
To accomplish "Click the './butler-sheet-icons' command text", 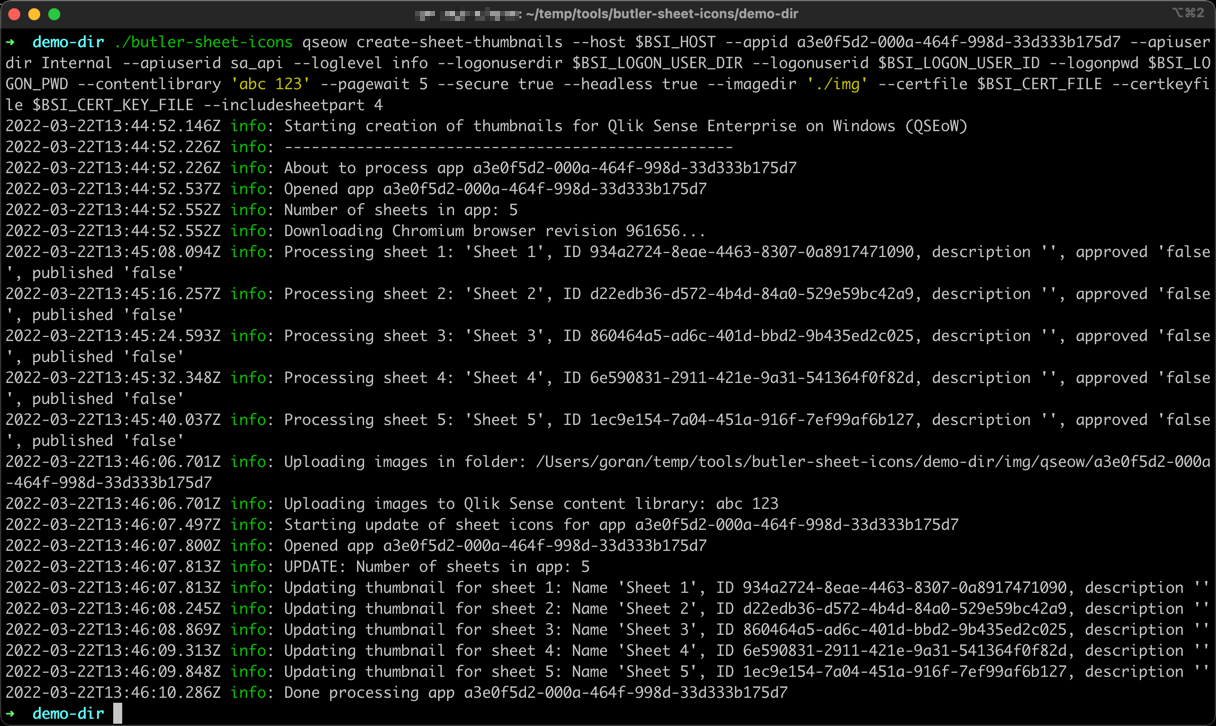I will (204, 42).
